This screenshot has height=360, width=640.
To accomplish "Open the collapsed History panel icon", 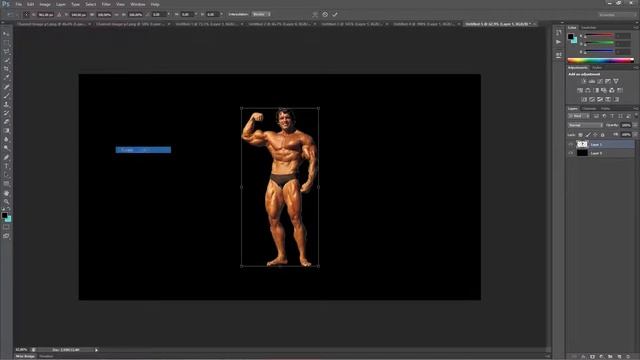I will click(559, 33).
